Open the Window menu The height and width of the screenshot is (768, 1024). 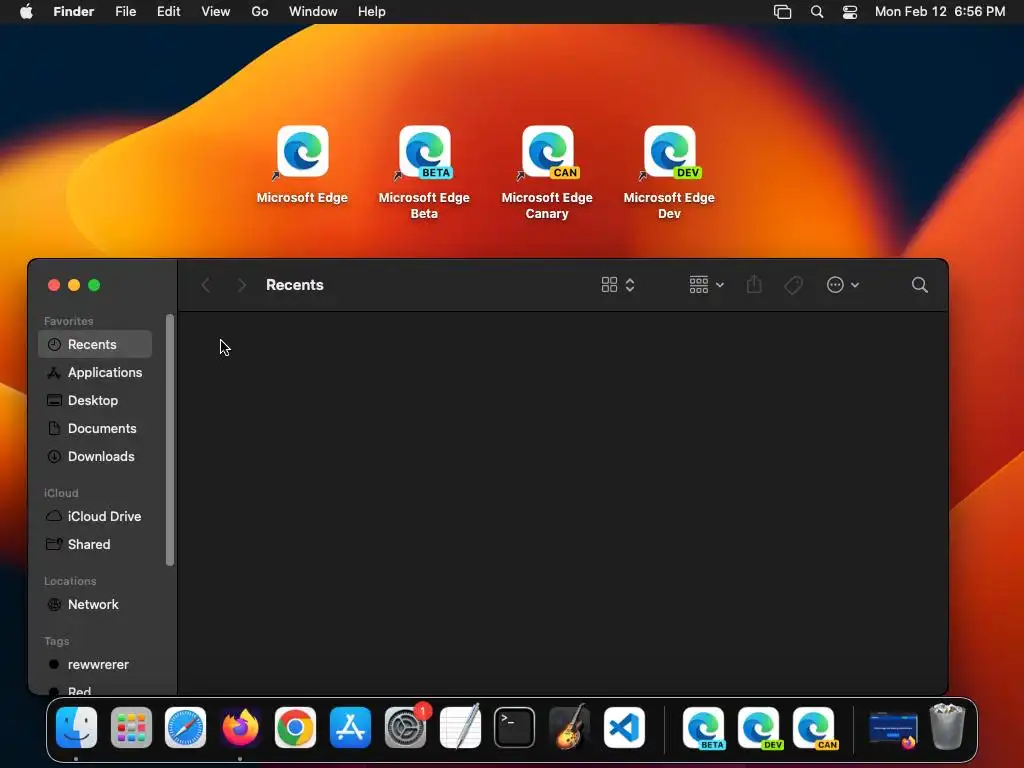313,12
